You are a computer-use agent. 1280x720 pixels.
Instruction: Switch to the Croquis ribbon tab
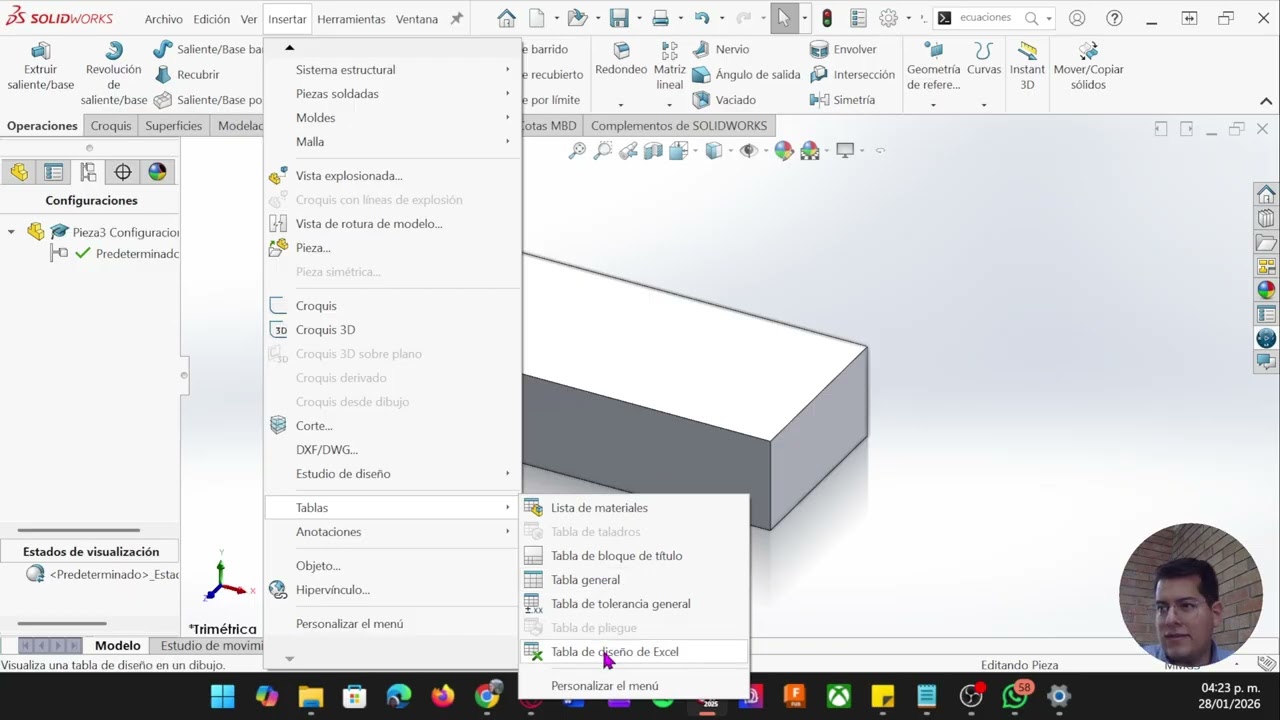click(111, 126)
